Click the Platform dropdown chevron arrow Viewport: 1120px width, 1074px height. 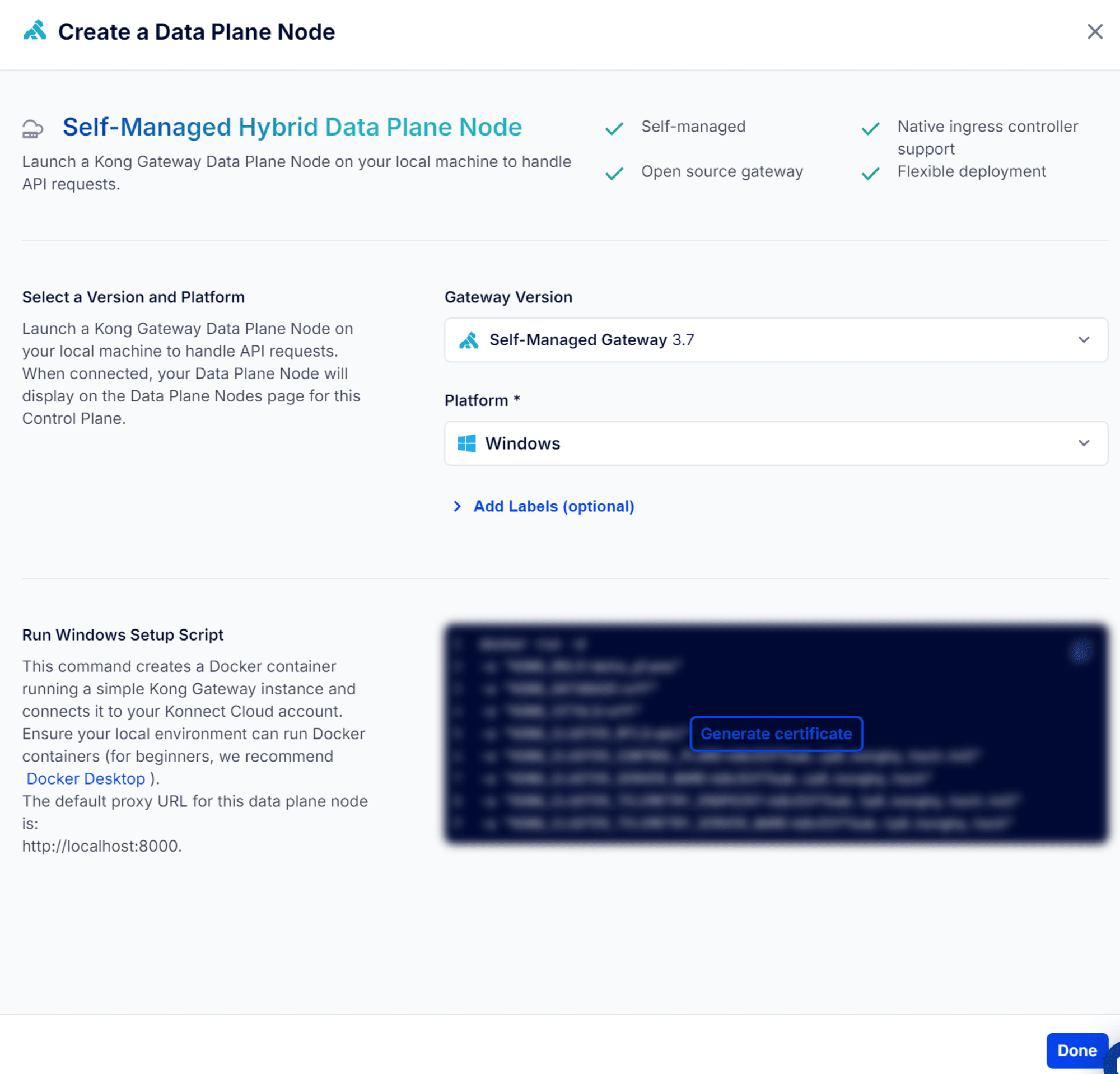click(1084, 443)
